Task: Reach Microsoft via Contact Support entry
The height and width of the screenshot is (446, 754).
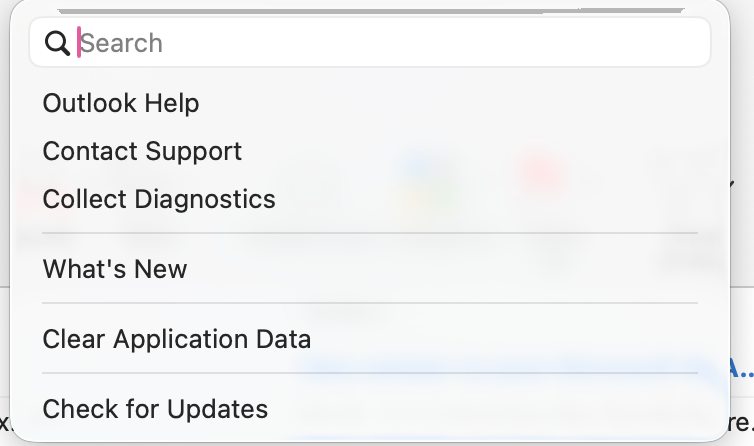Action: pyautogui.click(x=142, y=151)
